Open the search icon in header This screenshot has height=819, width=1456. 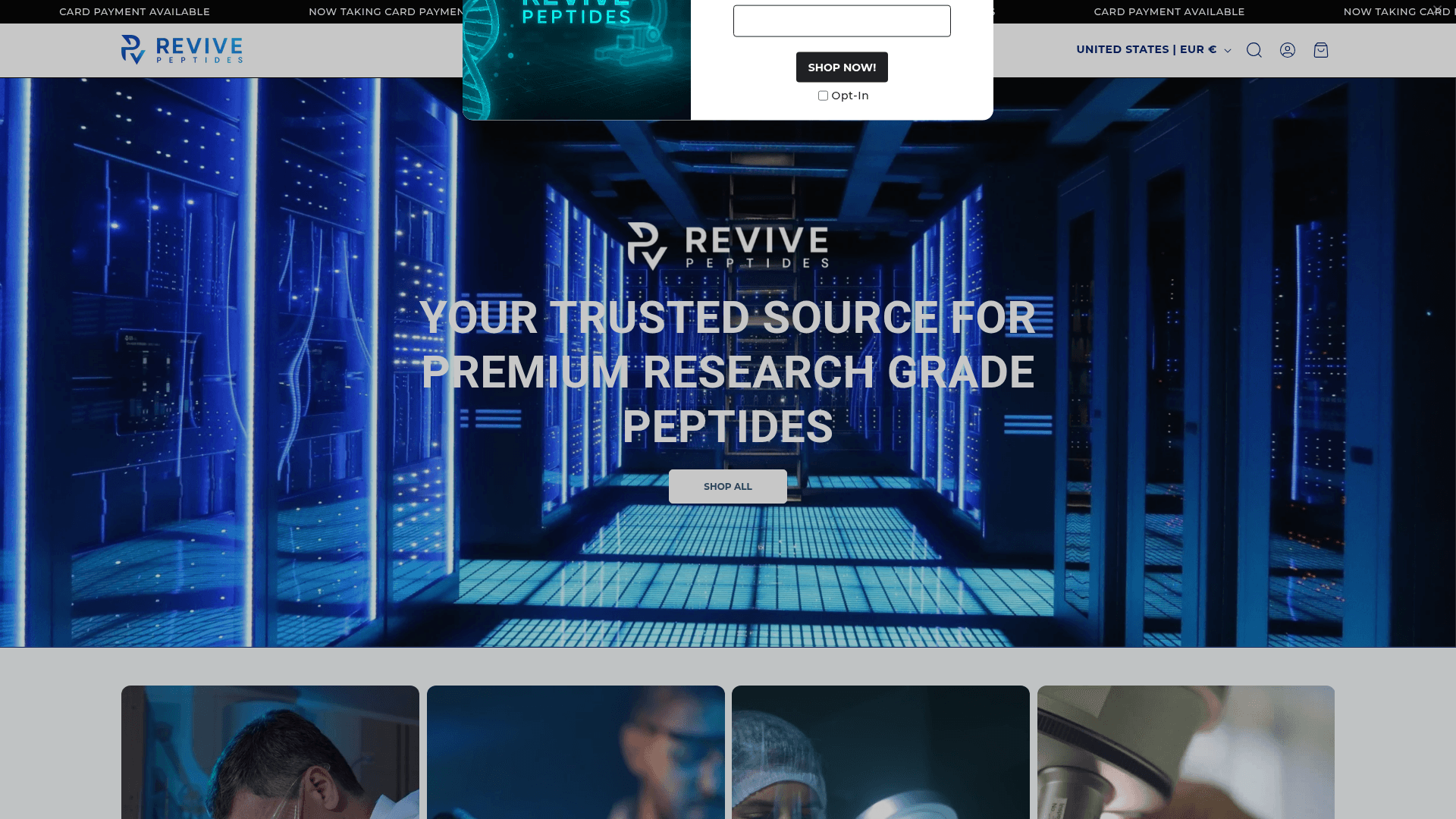(1254, 50)
